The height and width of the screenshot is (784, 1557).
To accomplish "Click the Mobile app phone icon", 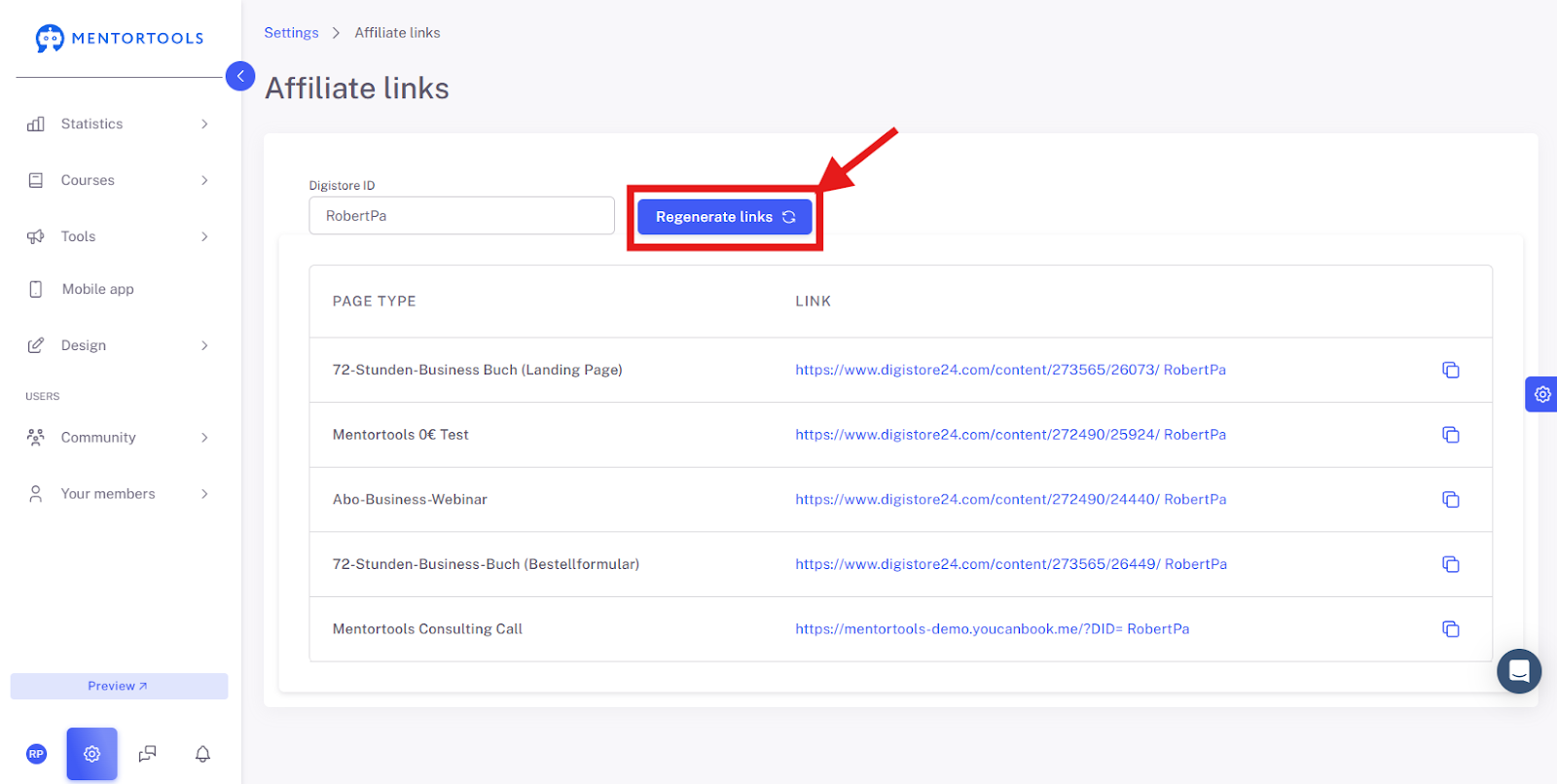I will pyautogui.click(x=36, y=289).
